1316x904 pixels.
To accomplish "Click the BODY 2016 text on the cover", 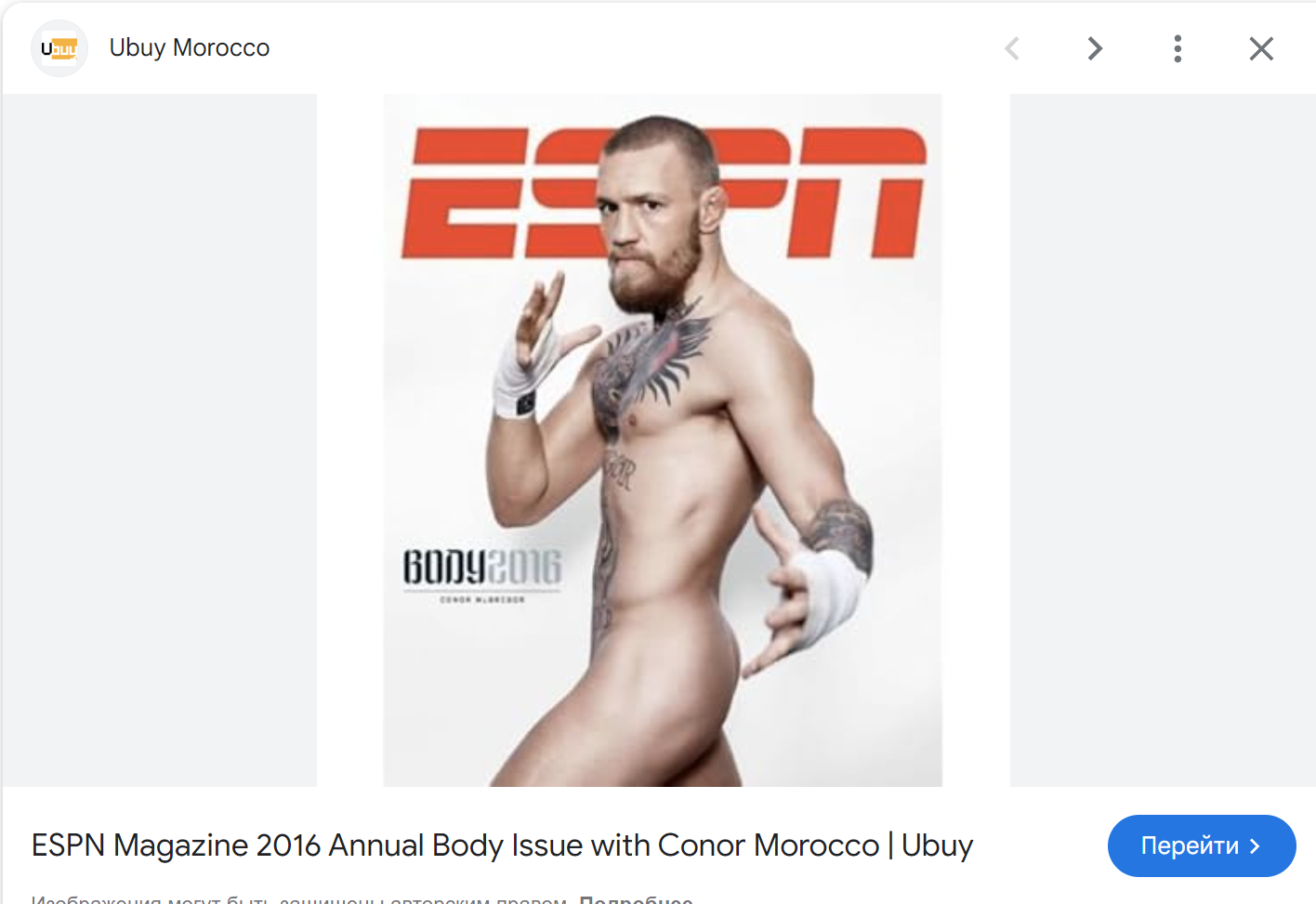I will pyautogui.click(x=481, y=566).
